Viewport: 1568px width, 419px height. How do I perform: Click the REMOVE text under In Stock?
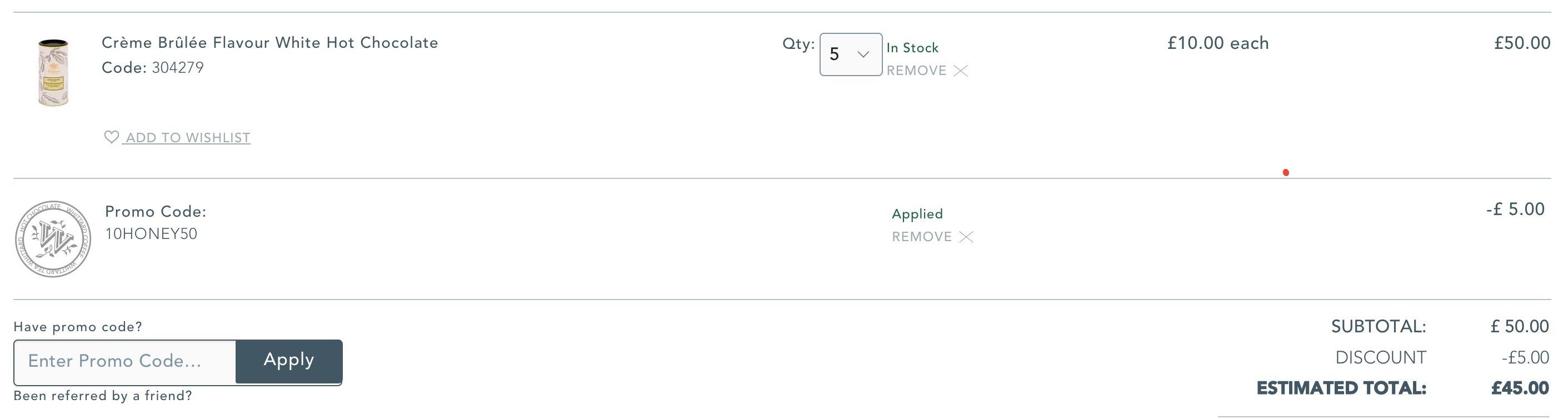coord(916,71)
